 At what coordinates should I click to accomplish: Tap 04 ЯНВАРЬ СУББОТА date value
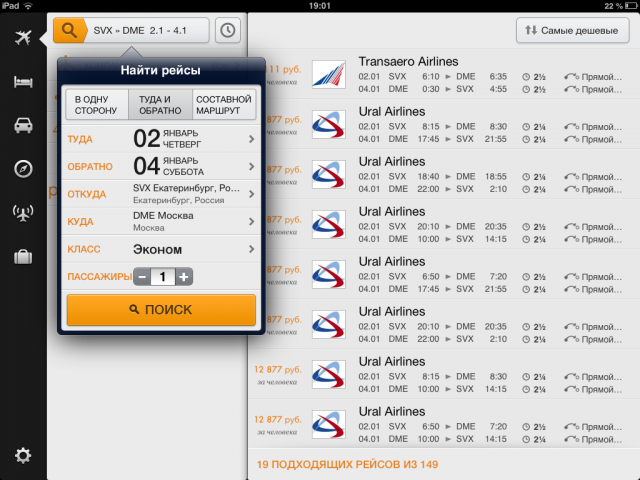169,166
